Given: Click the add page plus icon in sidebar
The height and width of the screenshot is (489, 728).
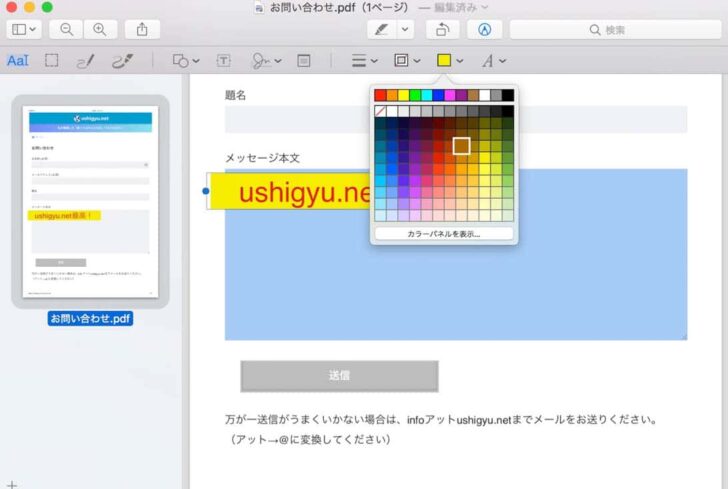Looking at the screenshot, I should [12, 484].
